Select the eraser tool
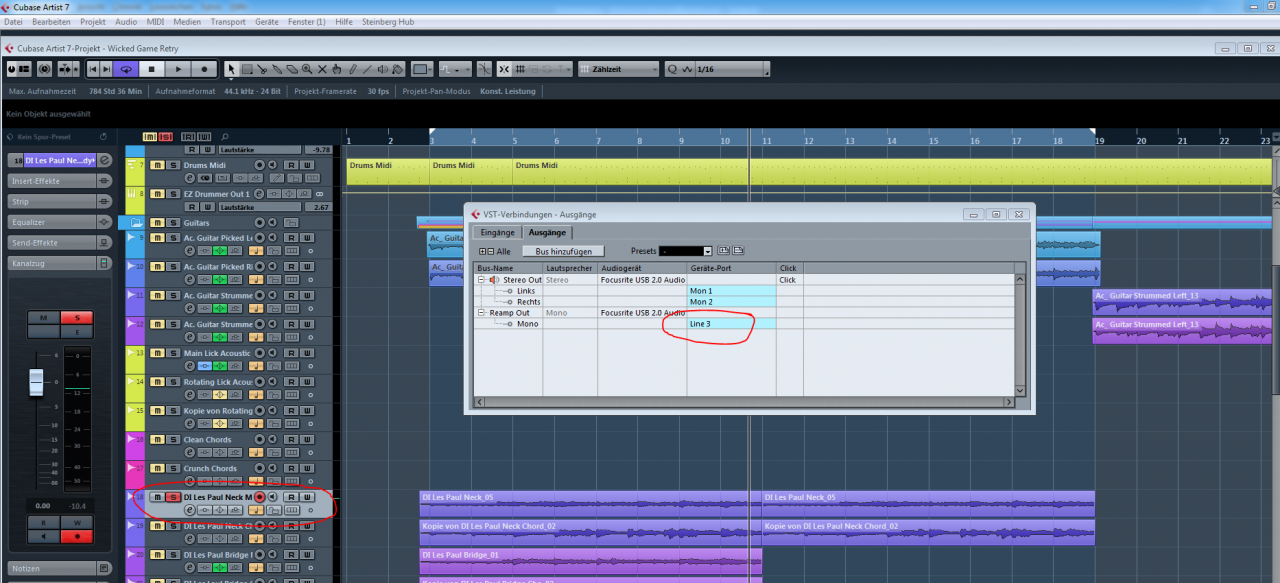The image size is (1280, 583). click(x=292, y=70)
